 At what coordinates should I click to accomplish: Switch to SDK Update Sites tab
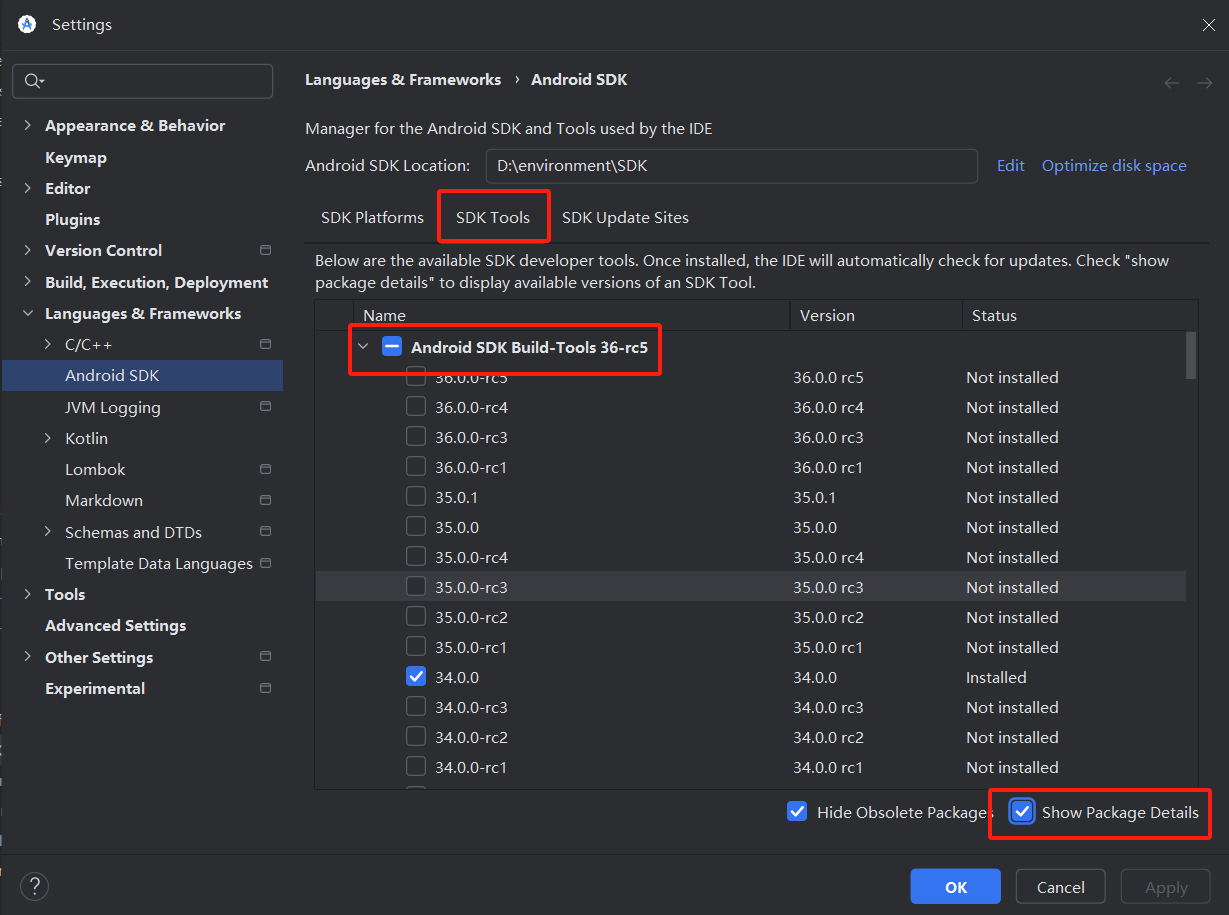[x=625, y=217]
